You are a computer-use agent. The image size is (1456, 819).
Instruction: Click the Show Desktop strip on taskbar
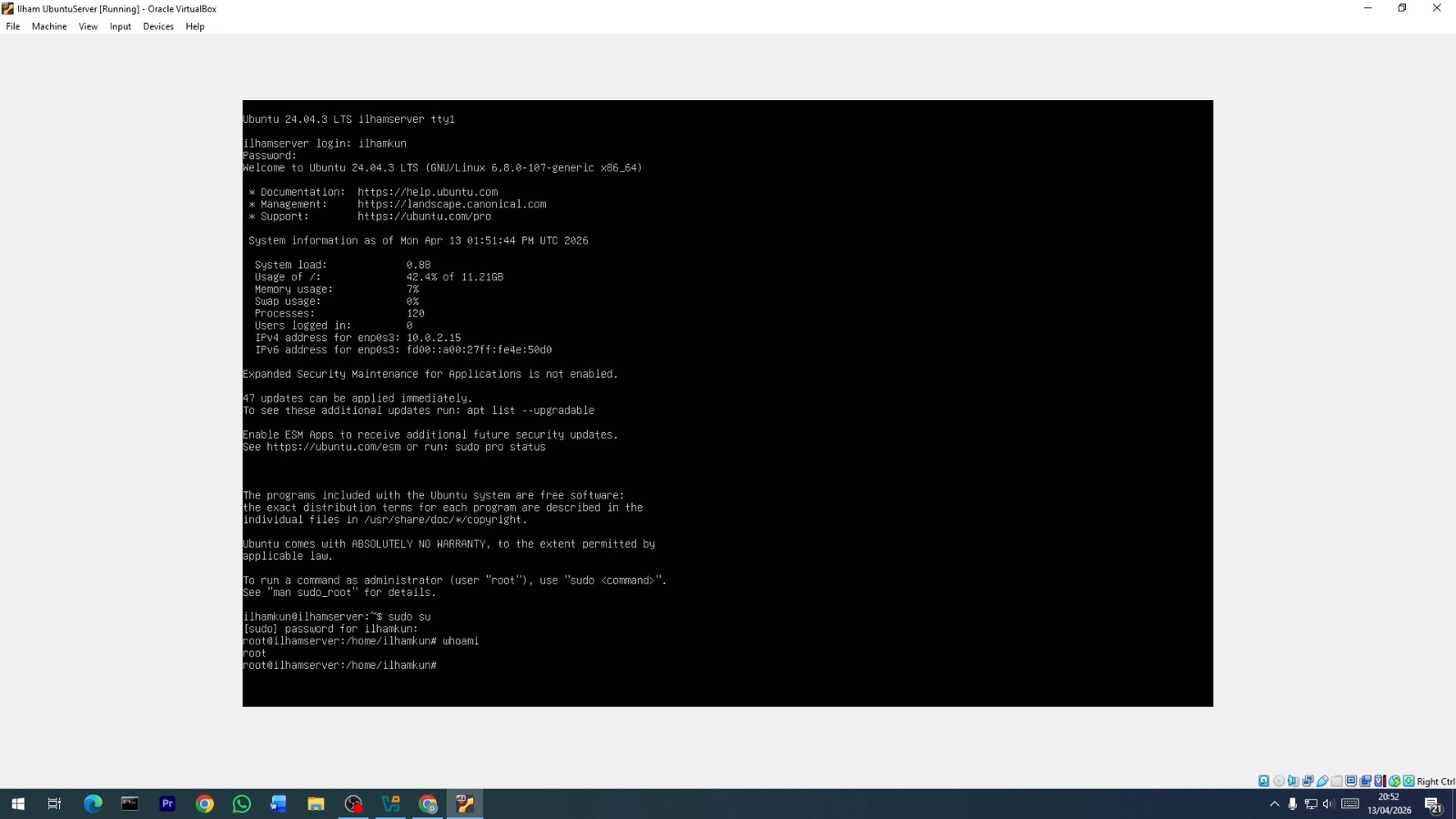click(x=1453, y=804)
